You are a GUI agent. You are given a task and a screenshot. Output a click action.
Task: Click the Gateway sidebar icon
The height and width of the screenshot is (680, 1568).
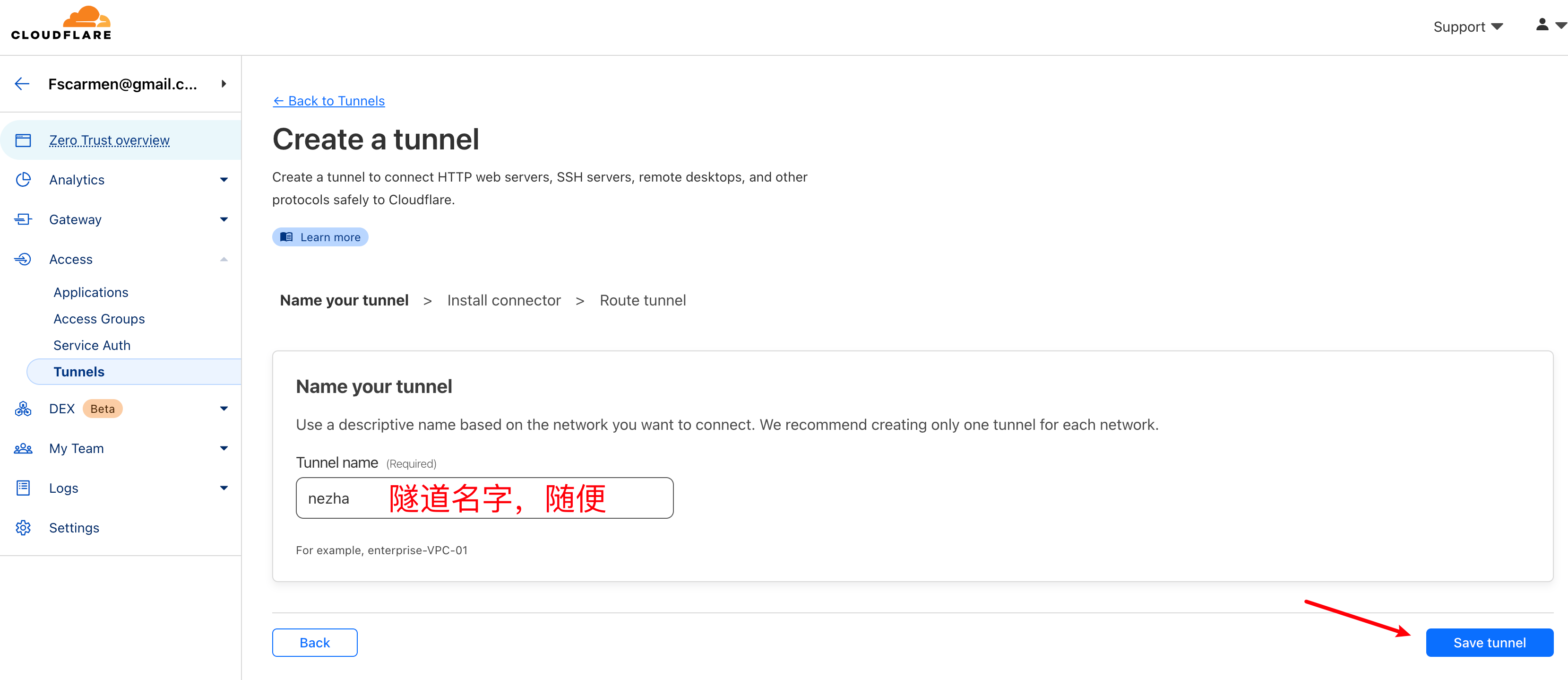[x=23, y=219]
